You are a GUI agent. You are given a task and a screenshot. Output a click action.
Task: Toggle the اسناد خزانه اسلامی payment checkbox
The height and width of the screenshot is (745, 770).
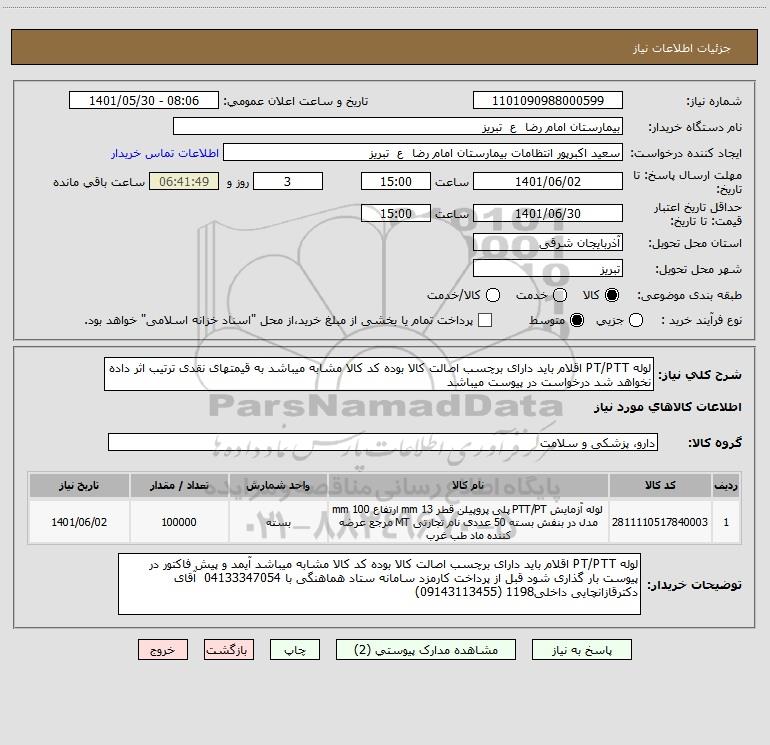(x=485, y=320)
